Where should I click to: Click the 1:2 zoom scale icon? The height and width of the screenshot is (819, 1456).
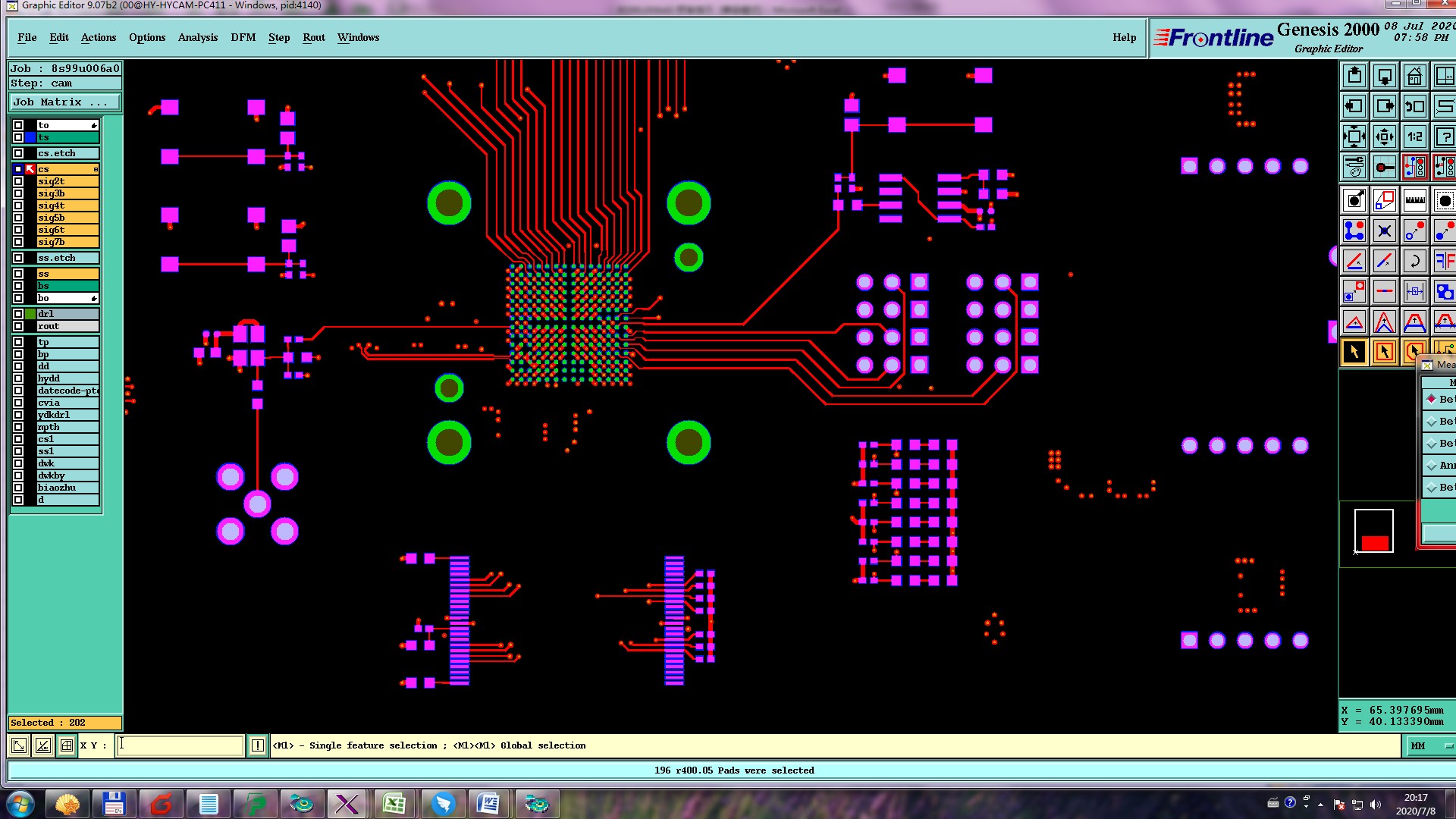point(1414,137)
